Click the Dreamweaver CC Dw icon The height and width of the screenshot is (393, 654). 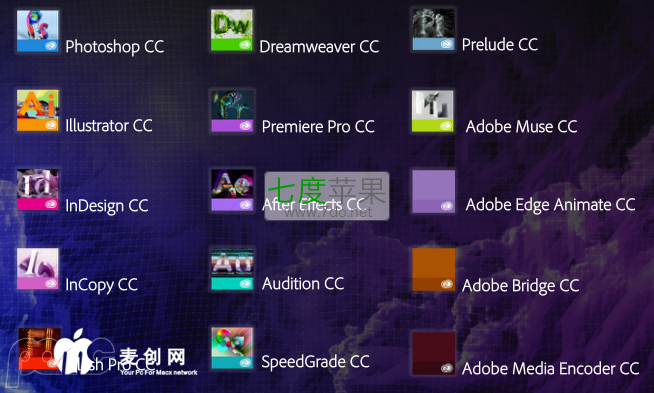click(x=232, y=30)
